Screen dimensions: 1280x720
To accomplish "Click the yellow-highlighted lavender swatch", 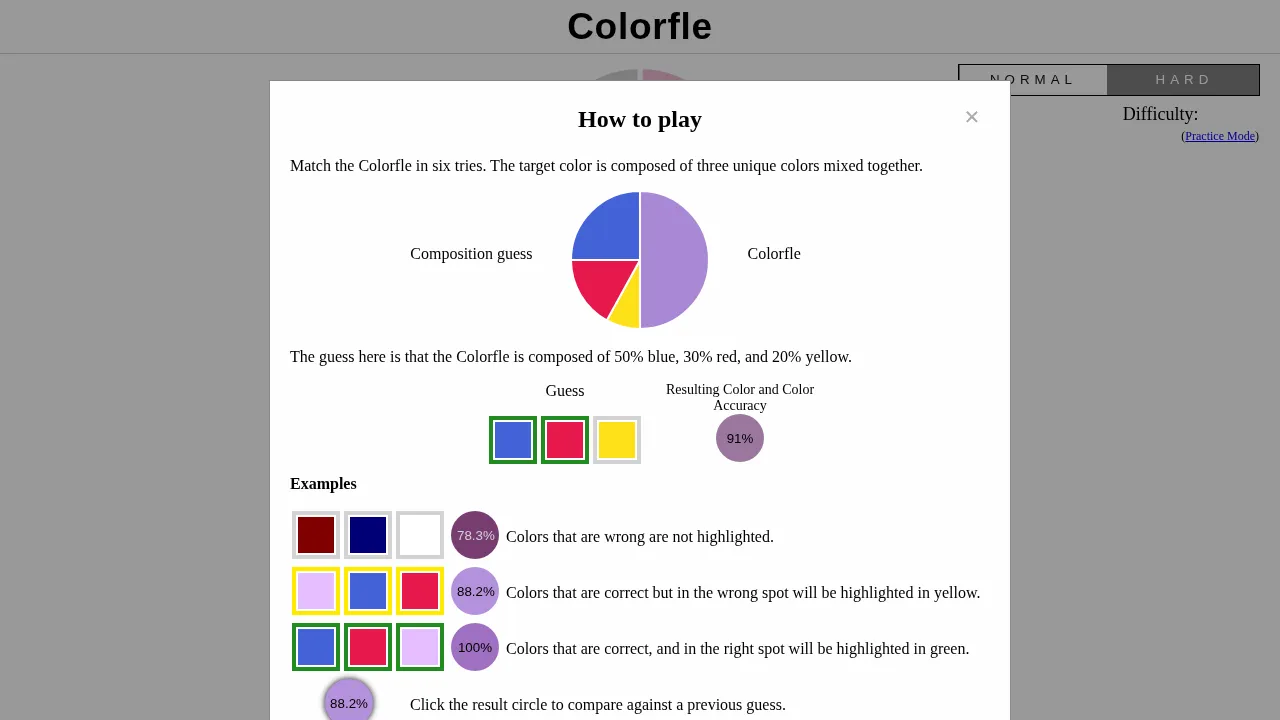I will pos(315,591).
